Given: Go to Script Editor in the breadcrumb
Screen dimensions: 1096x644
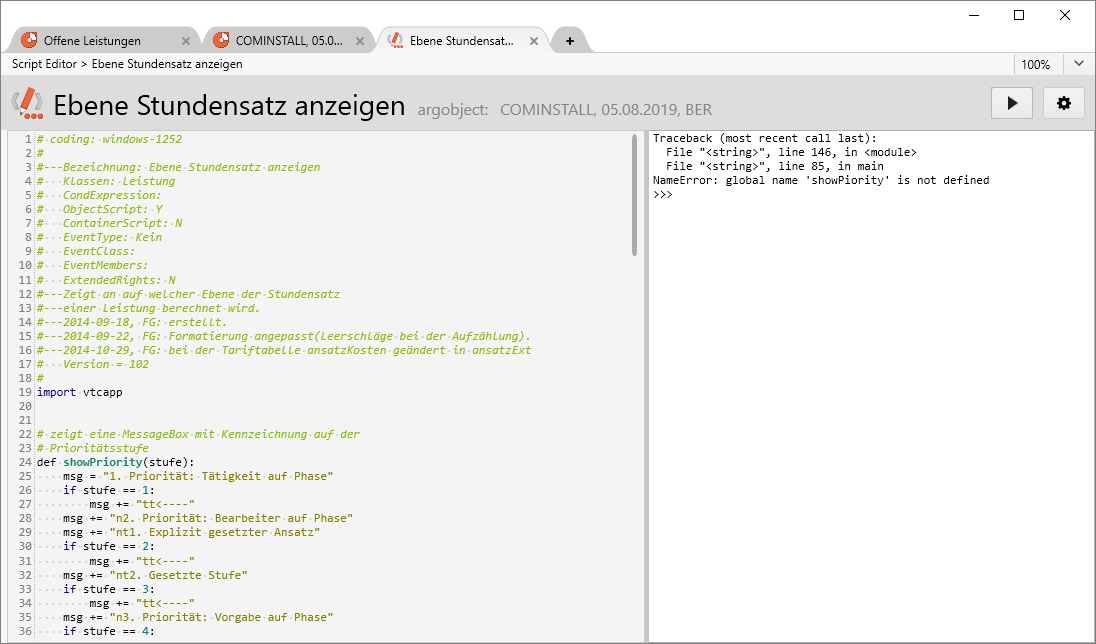Looking at the screenshot, I should click(47, 64).
